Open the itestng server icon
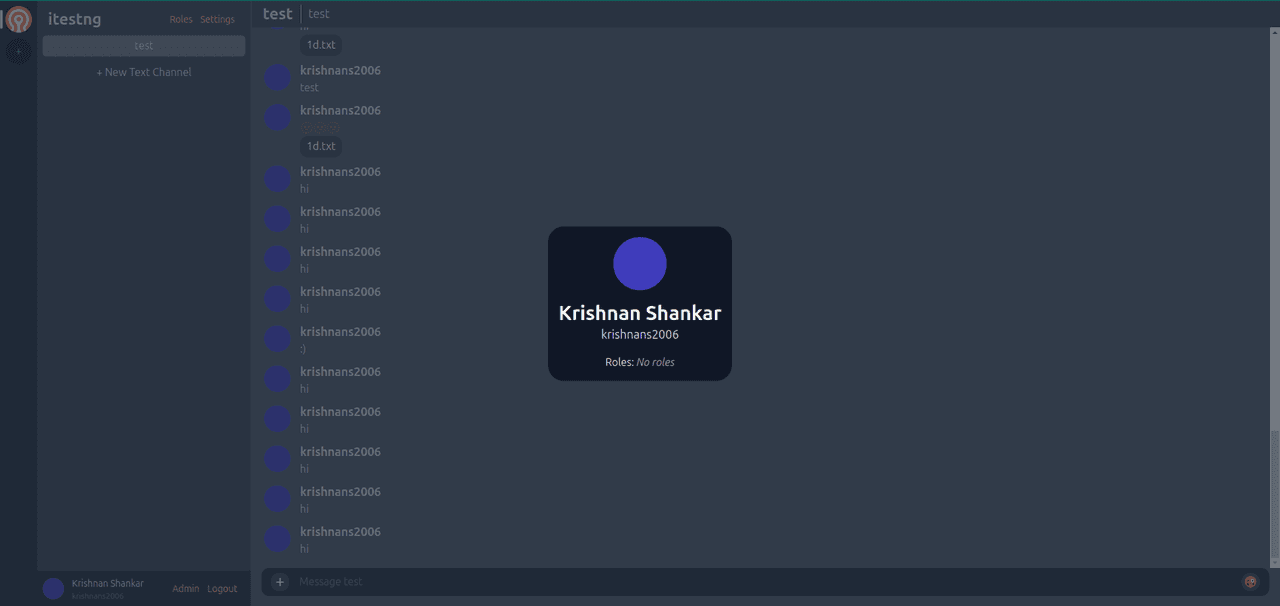 click(x=19, y=19)
